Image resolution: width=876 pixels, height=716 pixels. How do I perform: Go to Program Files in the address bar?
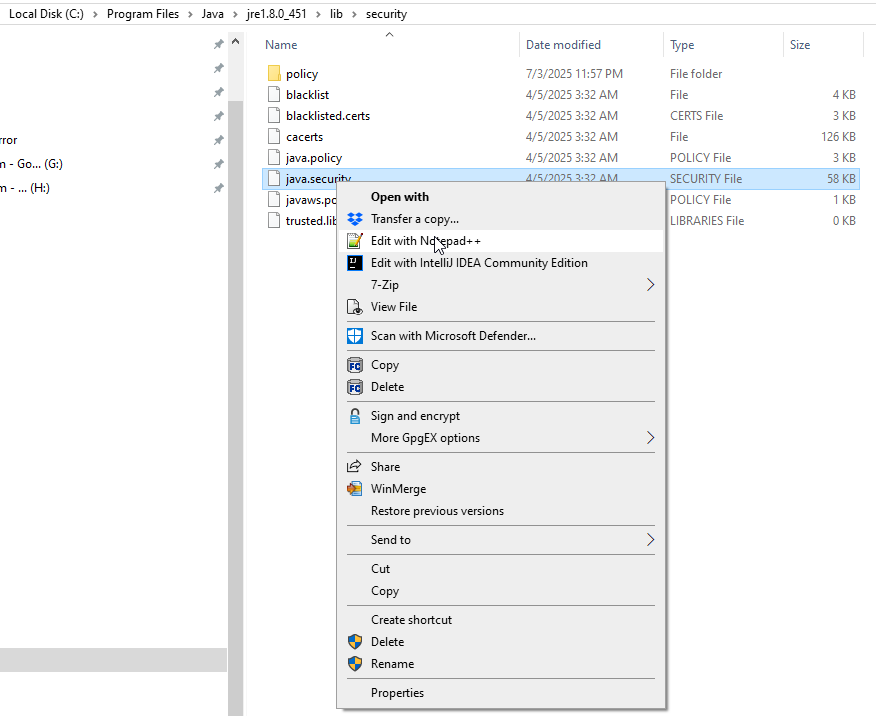143,14
